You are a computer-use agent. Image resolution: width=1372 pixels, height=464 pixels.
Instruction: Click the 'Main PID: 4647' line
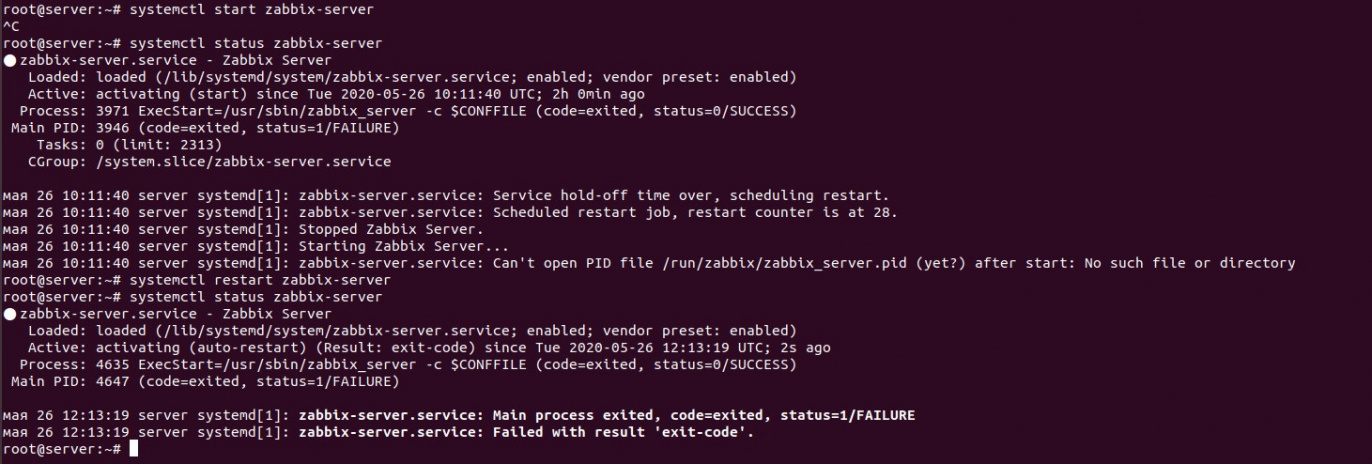[x=205, y=381]
